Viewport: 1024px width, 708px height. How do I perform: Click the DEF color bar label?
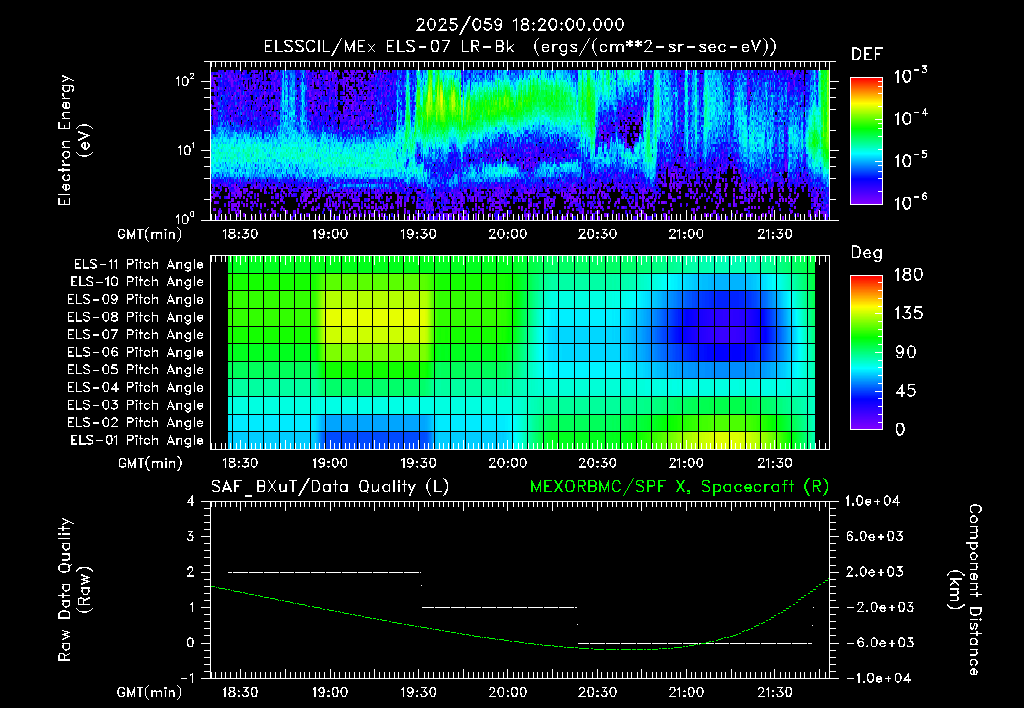tap(867, 54)
